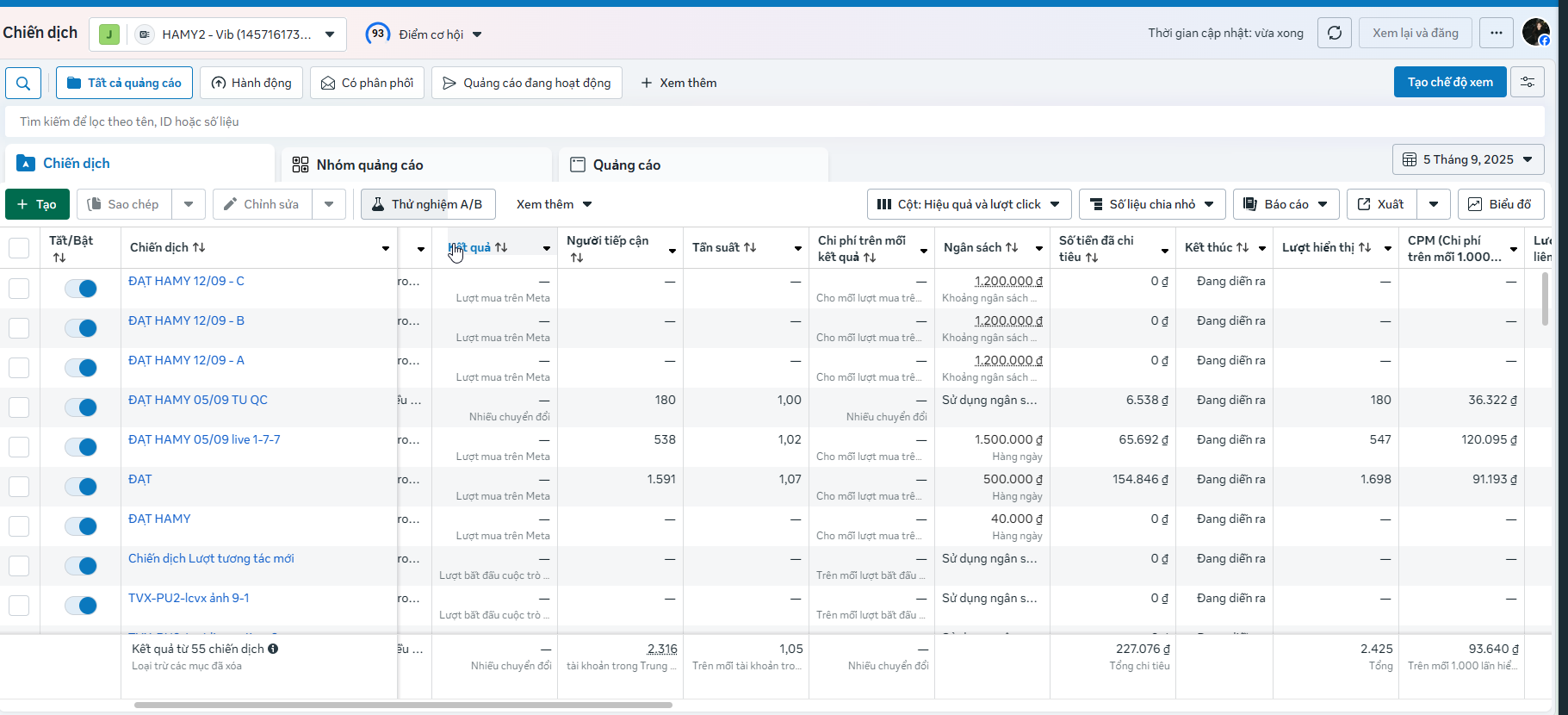1568x715 pixels.
Task: Select the Hành động filter
Action: (x=251, y=83)
